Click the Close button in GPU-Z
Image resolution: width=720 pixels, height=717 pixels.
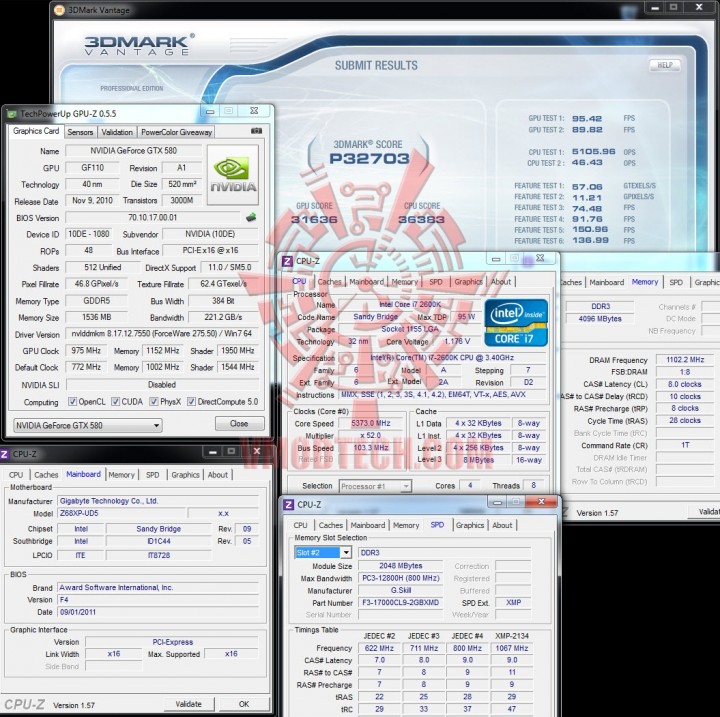click(239, 423)
